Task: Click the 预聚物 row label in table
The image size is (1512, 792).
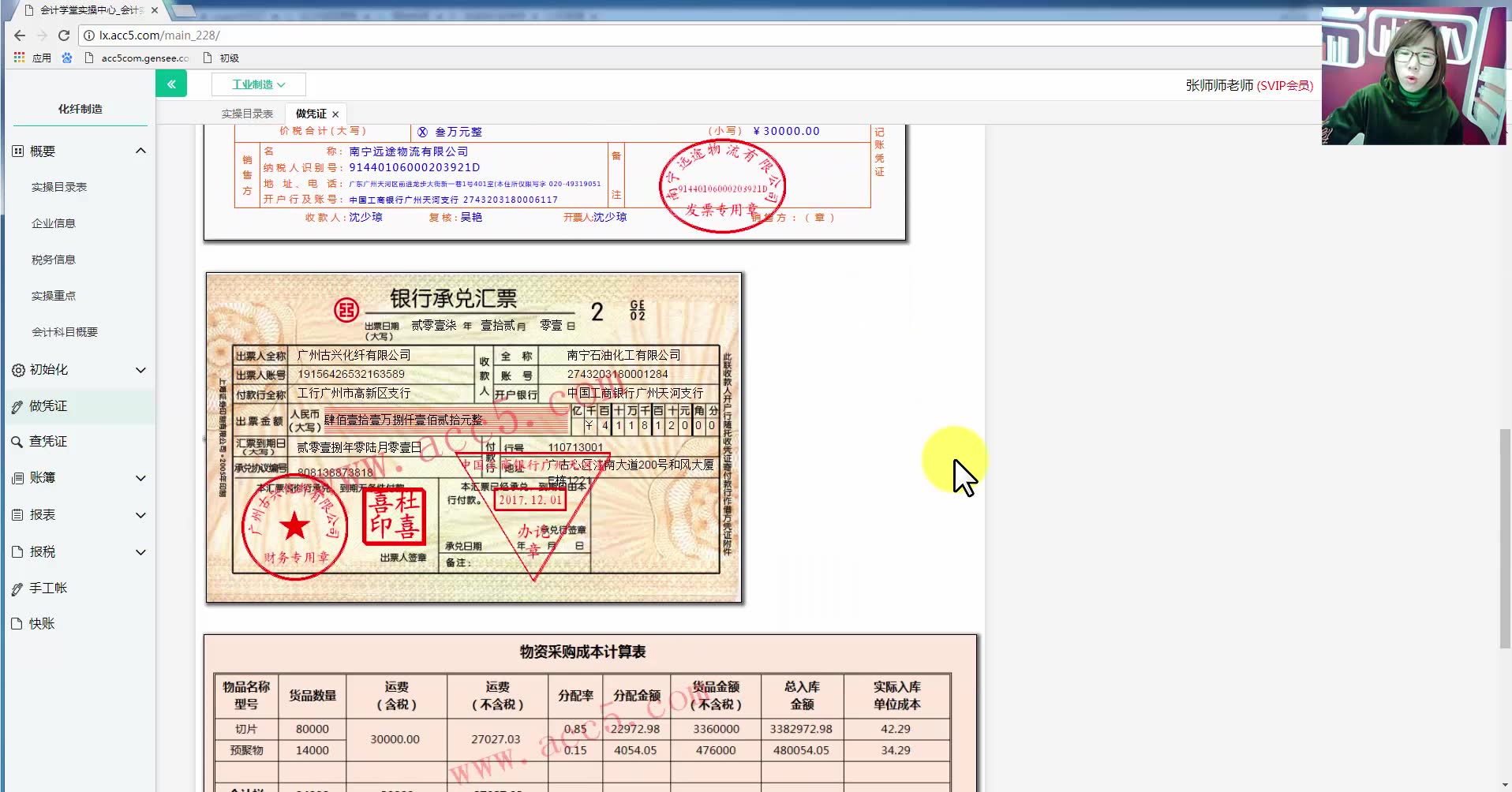Action: click(x=246, y=750)
